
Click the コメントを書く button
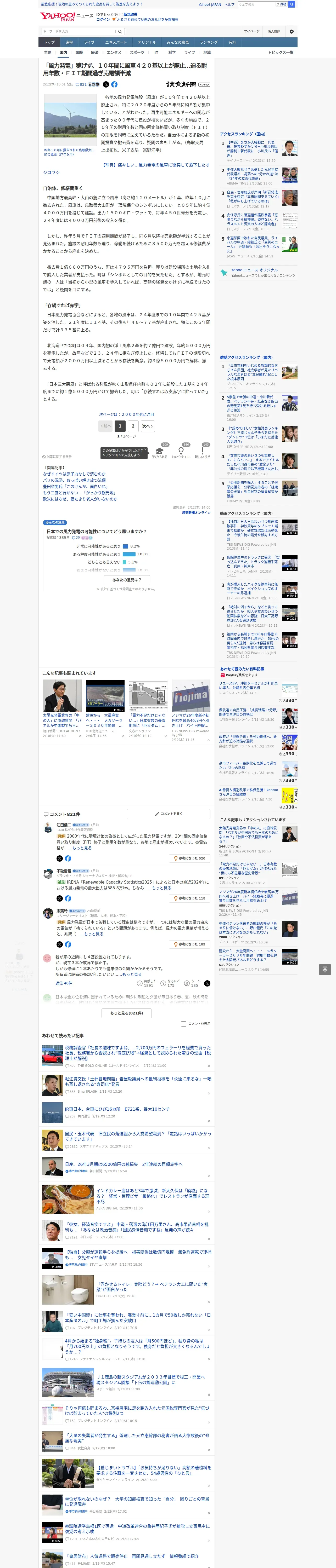coord(168,814)
